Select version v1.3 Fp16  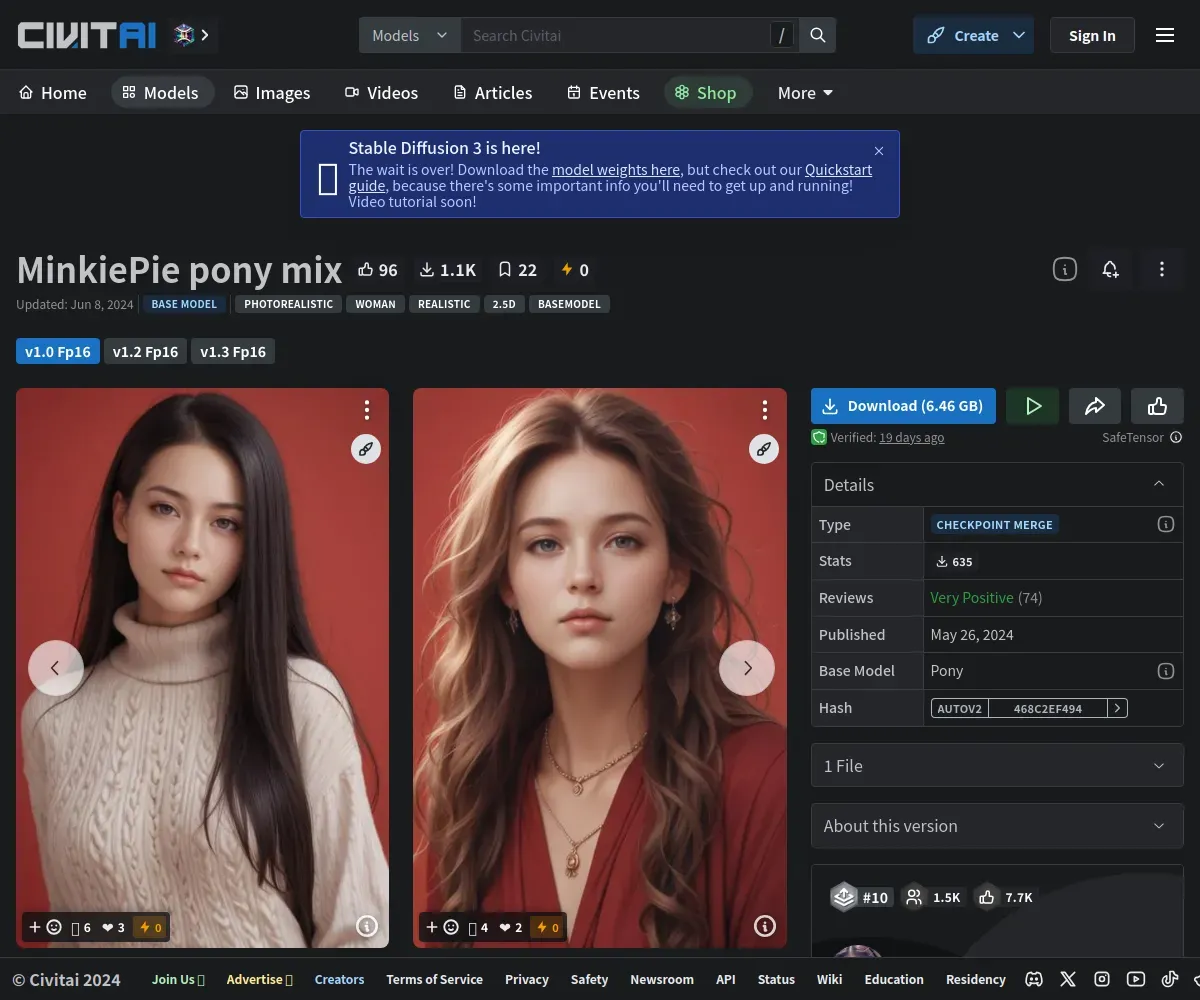click(233, 351)
